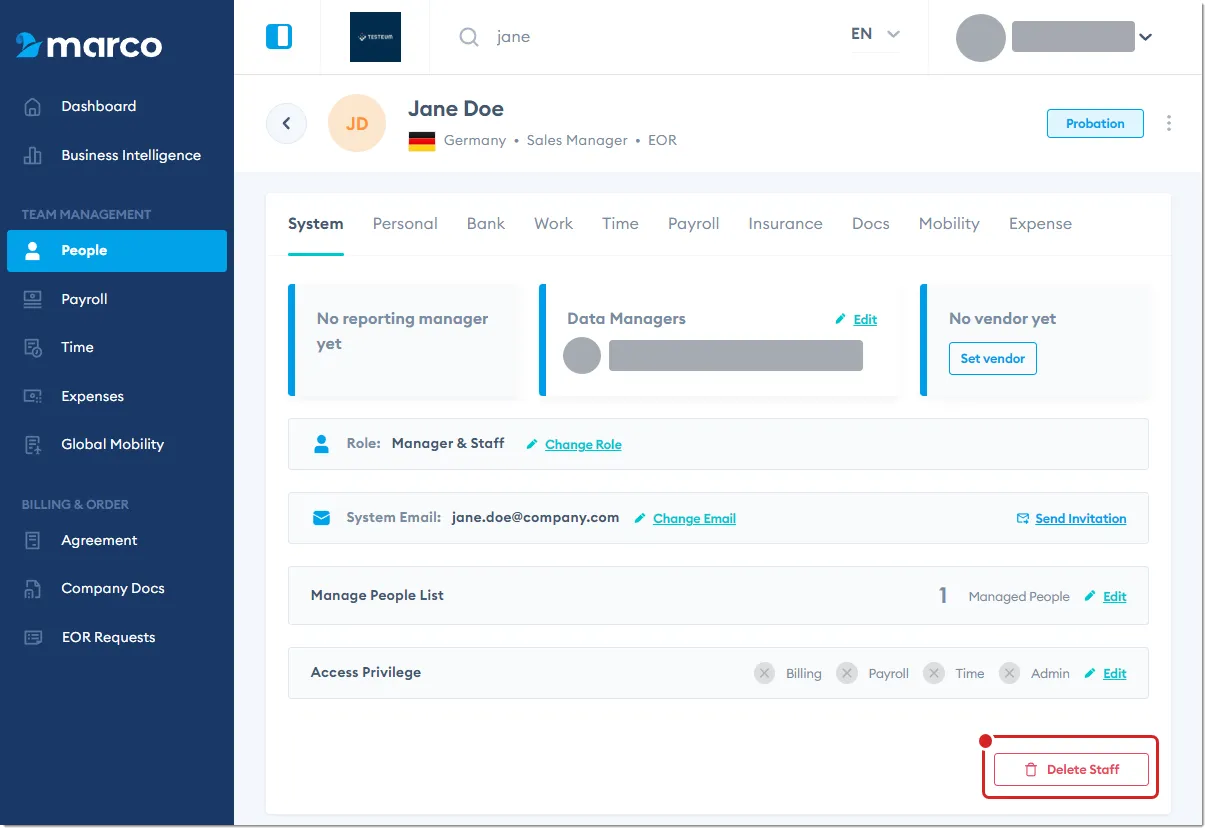
Task: Expand the user account menu chevron
Action: tap(1146, 37)
